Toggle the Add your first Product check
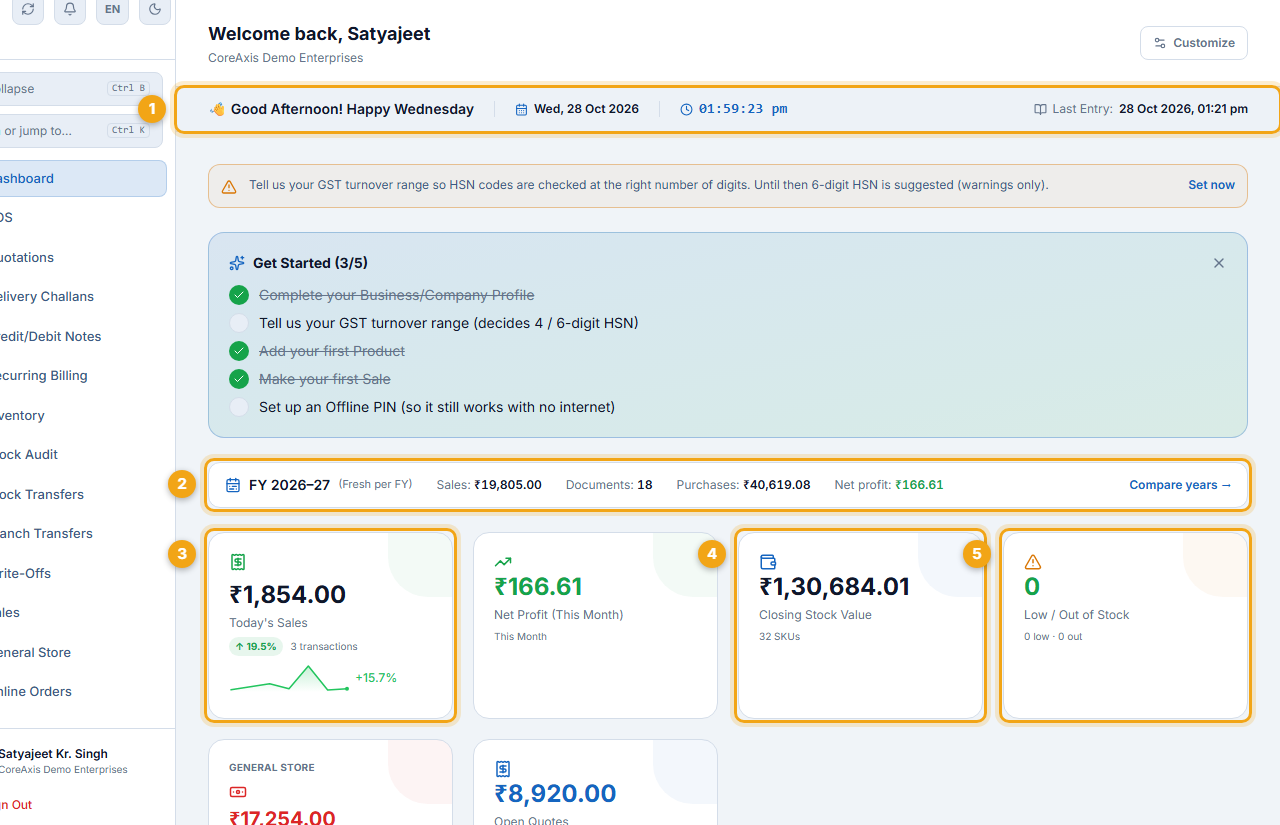1280x825 pixels. (239, 351)
